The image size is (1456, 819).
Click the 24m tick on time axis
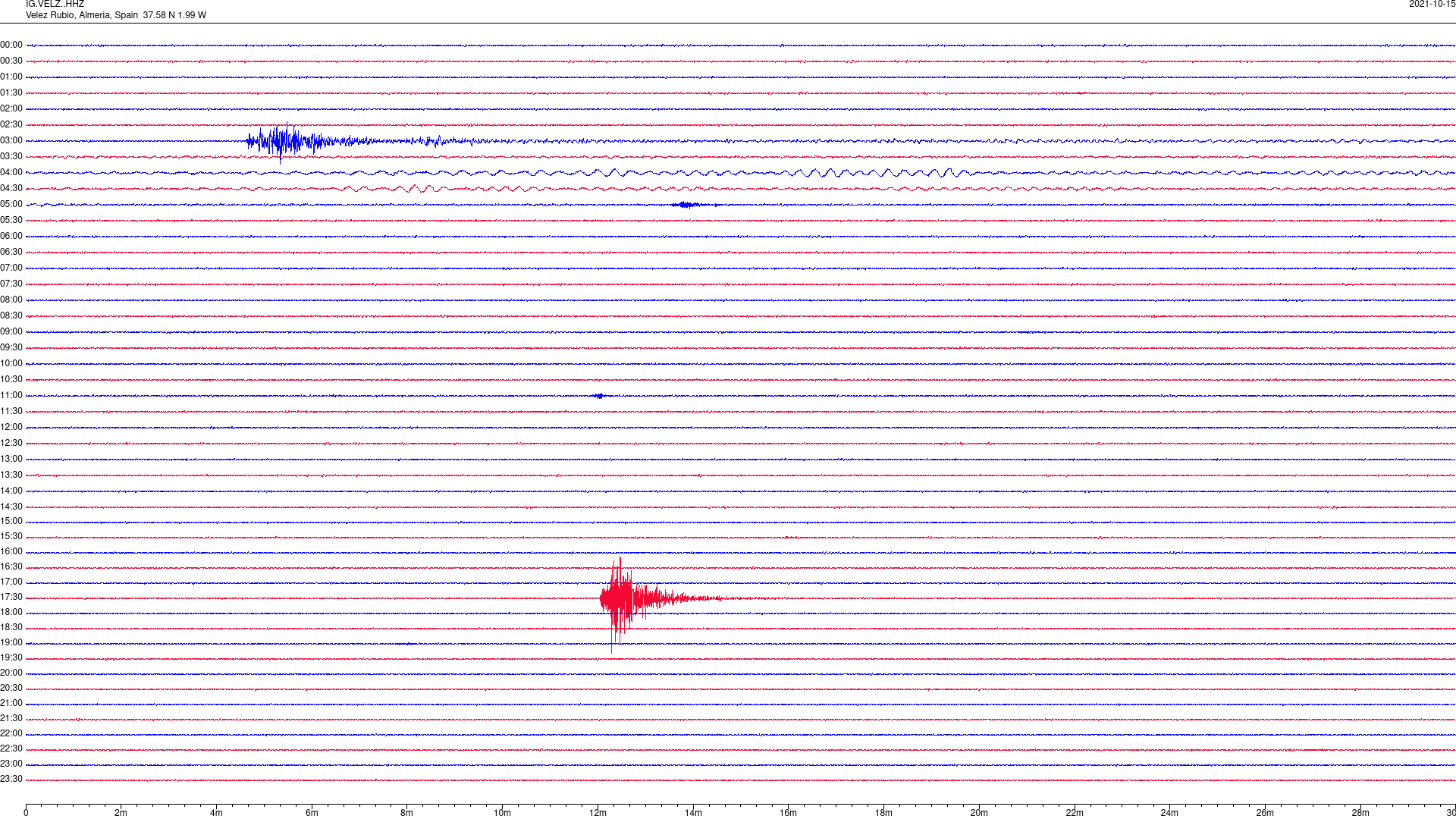point(1169,812)
